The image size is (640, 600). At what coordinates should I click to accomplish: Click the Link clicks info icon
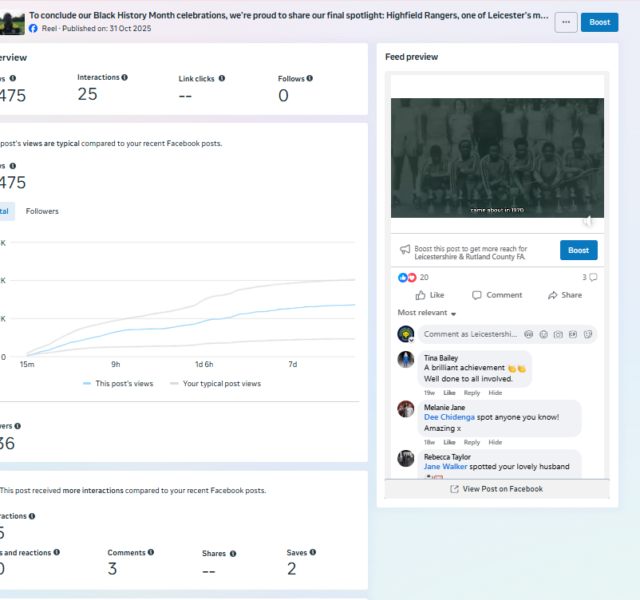coord(222,78)
